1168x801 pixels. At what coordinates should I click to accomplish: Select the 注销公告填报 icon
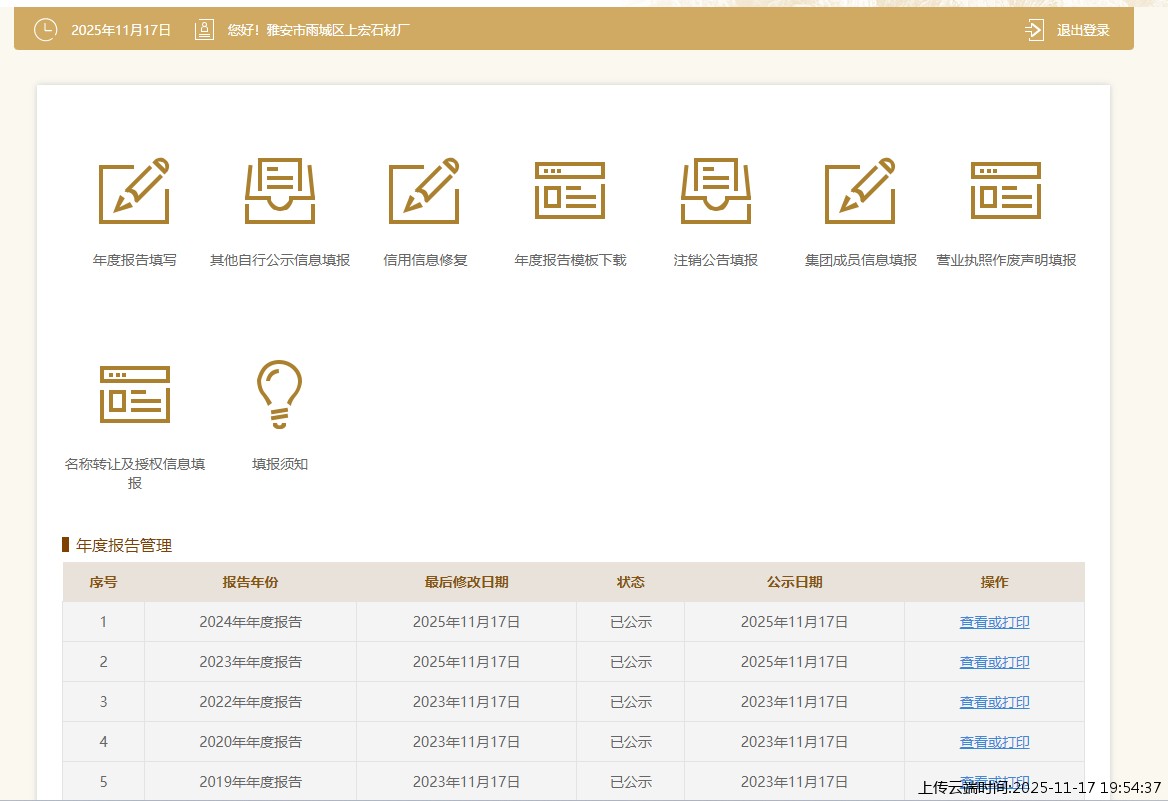point(716,191)
